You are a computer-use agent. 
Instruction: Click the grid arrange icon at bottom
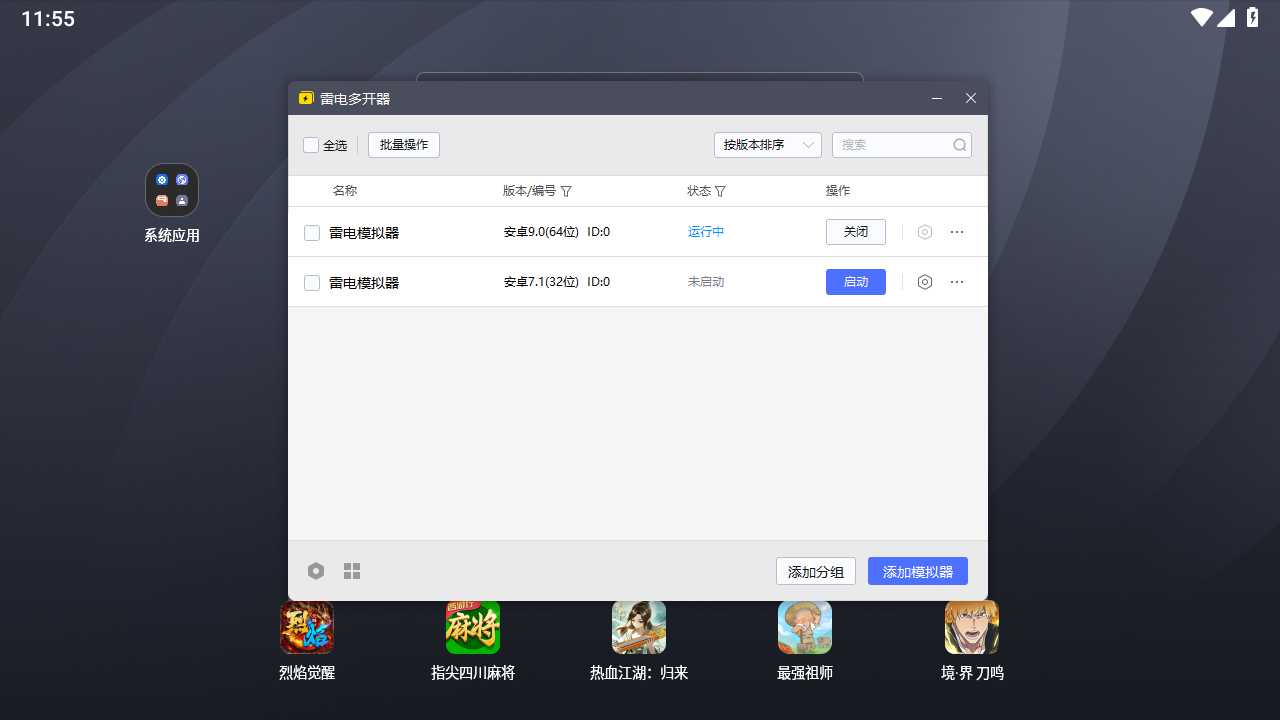352,571
